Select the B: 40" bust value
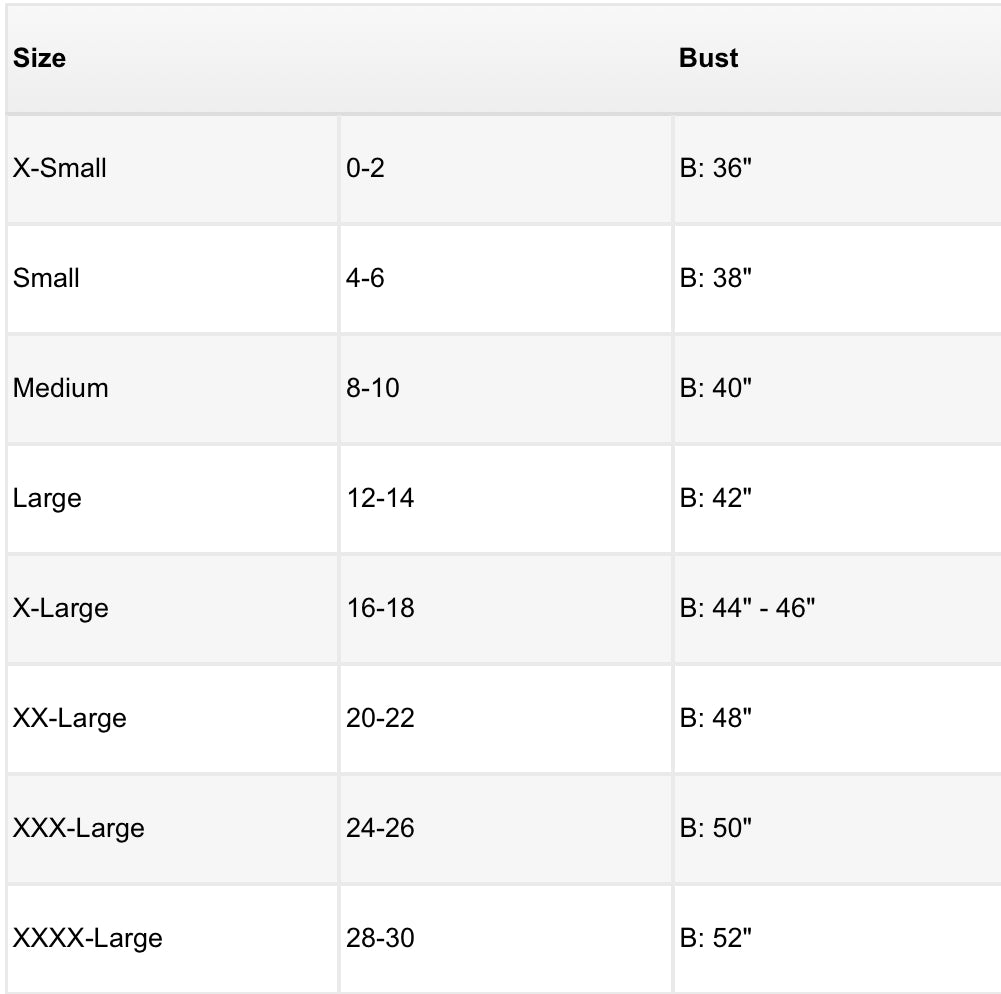 (716, 388)
